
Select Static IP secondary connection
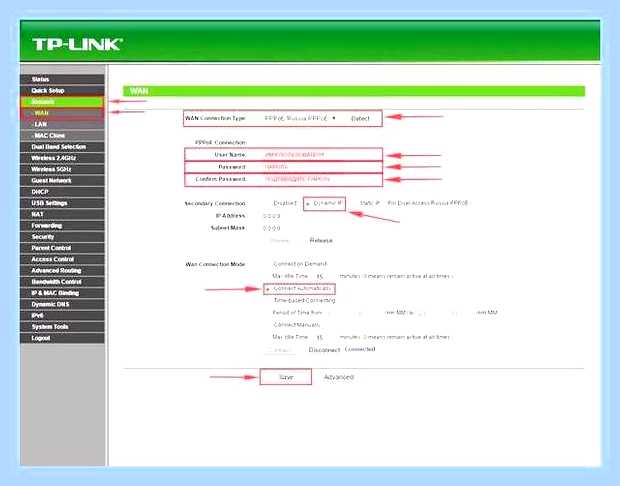point(369,203)
